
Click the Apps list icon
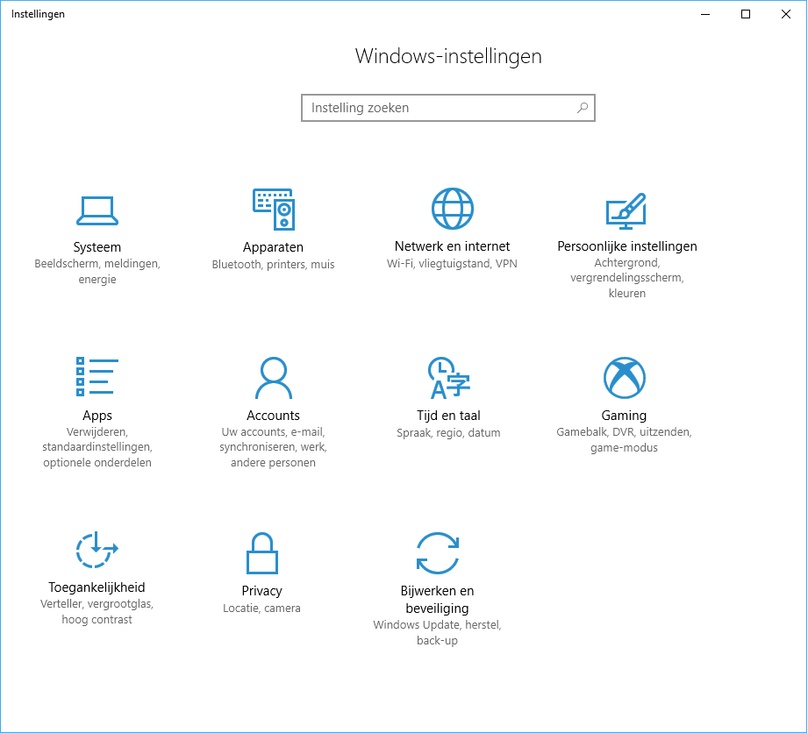pos(97,377)
